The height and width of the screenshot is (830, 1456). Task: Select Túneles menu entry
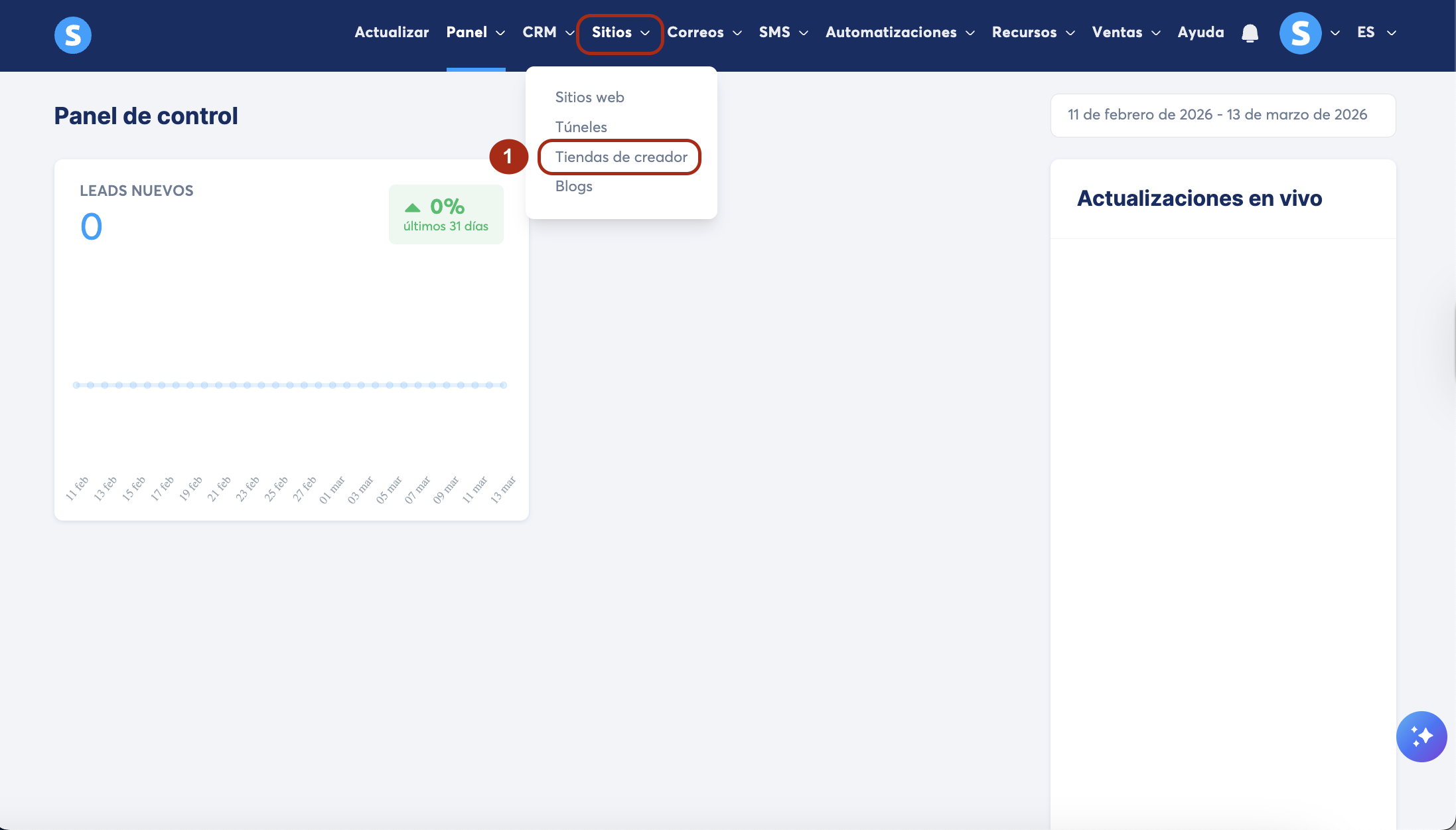[x=581, y=127]
